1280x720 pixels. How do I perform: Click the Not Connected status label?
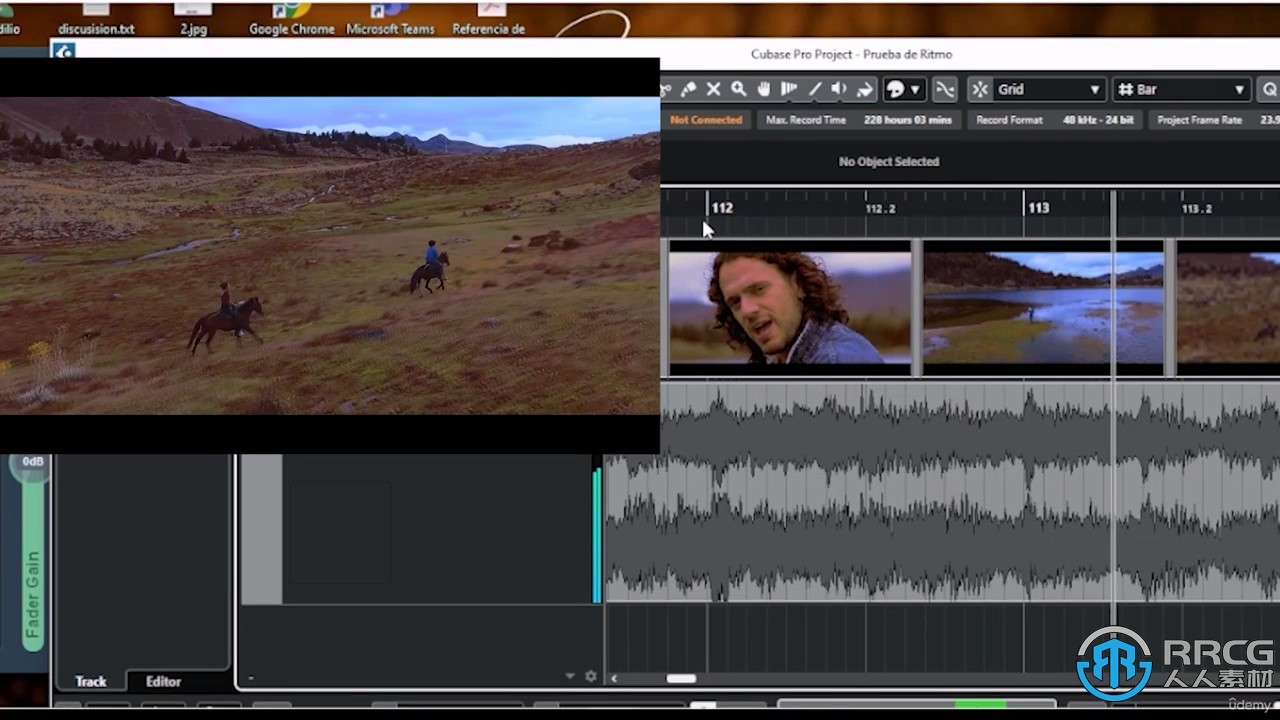coord(706,120)
